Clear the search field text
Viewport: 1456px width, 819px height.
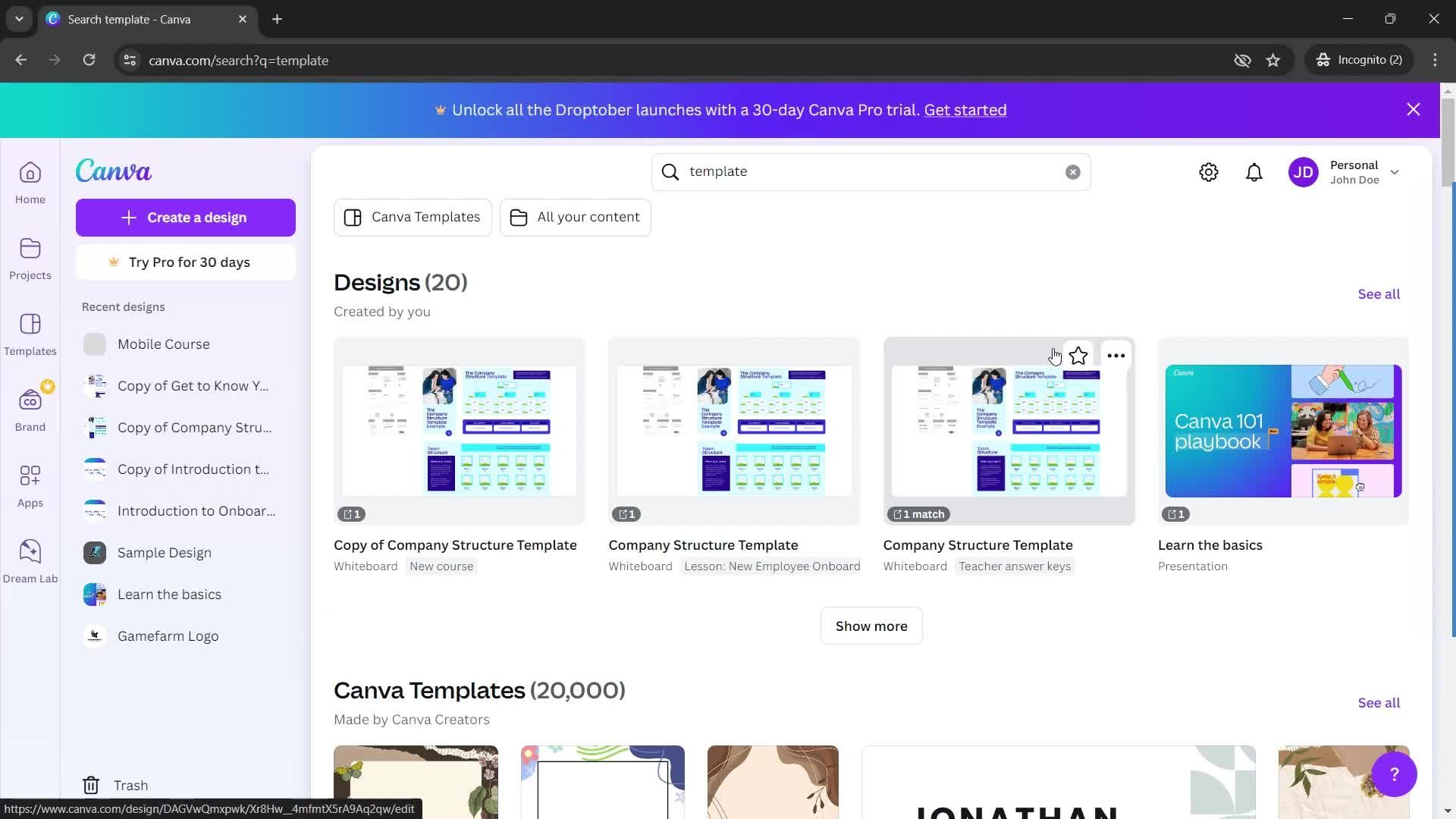click(1073, 172)
